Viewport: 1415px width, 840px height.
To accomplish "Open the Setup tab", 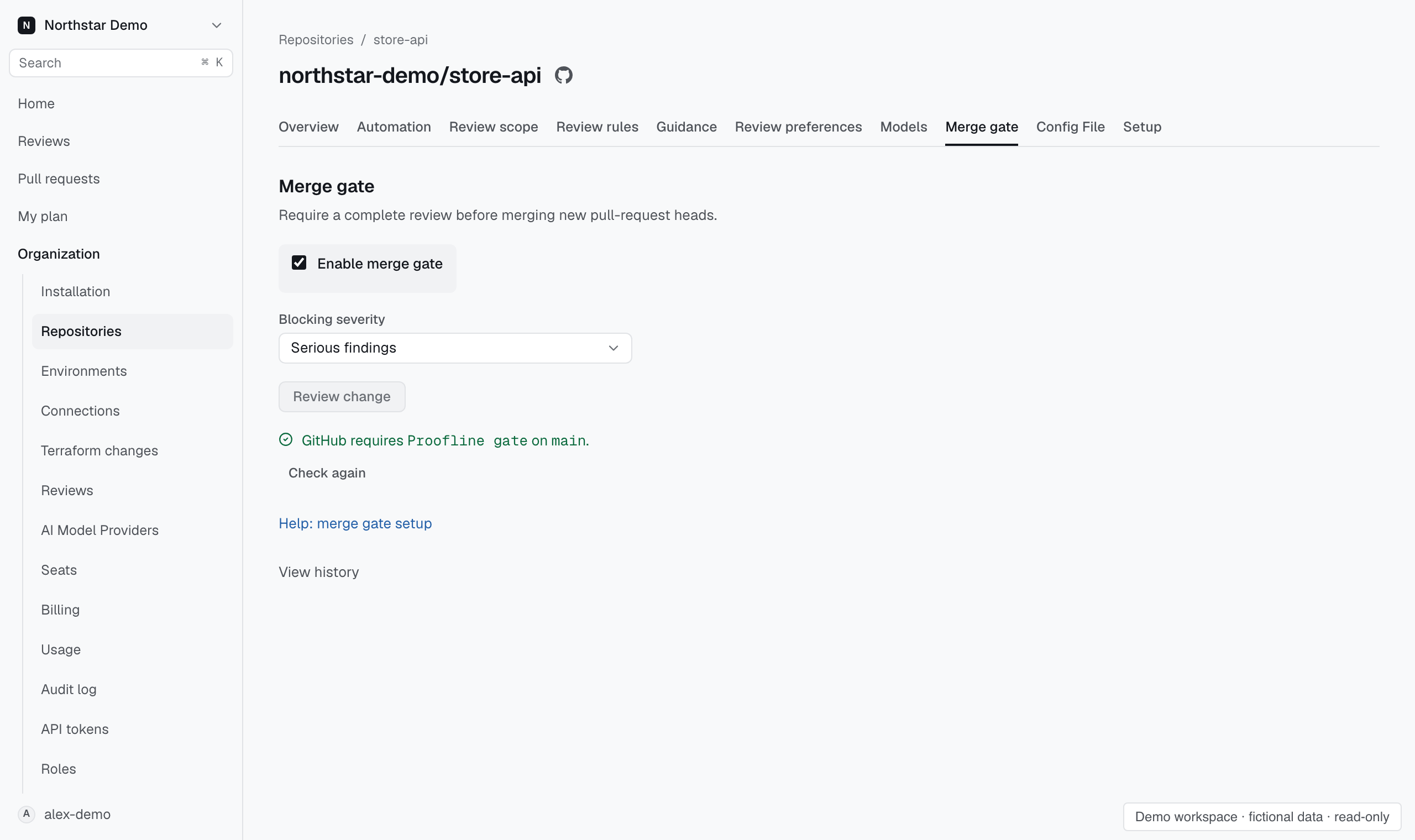I will pos(1141,127).
